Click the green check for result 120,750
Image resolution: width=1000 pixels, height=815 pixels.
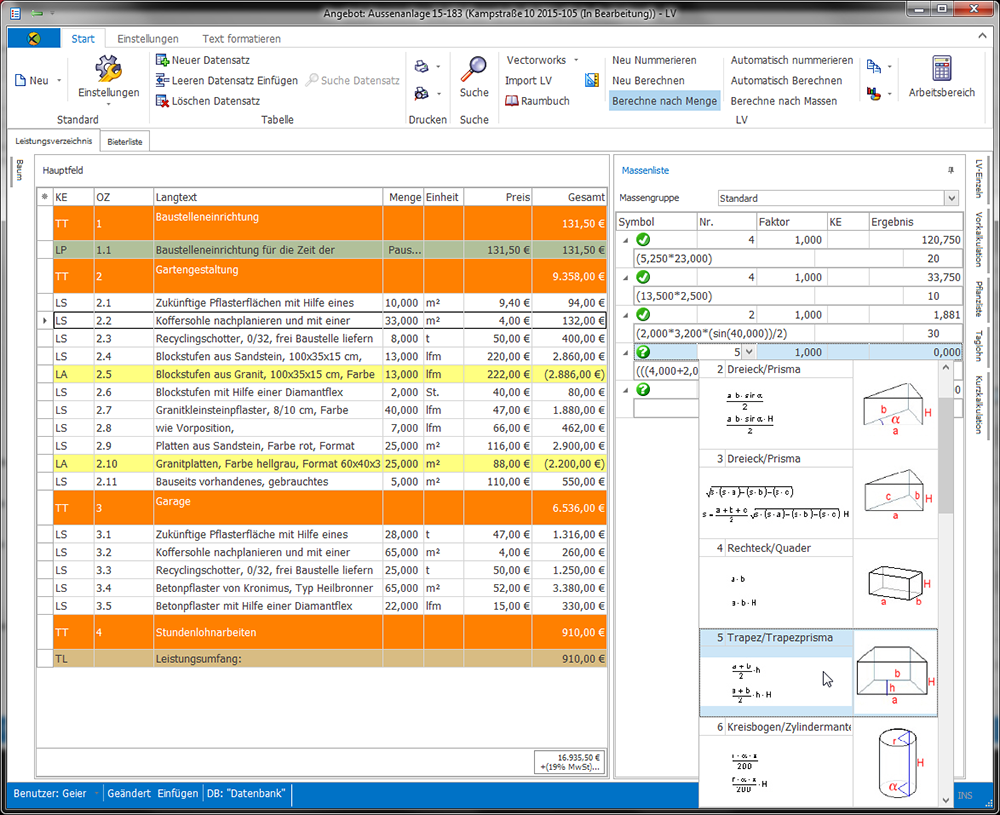click(643, 240)
